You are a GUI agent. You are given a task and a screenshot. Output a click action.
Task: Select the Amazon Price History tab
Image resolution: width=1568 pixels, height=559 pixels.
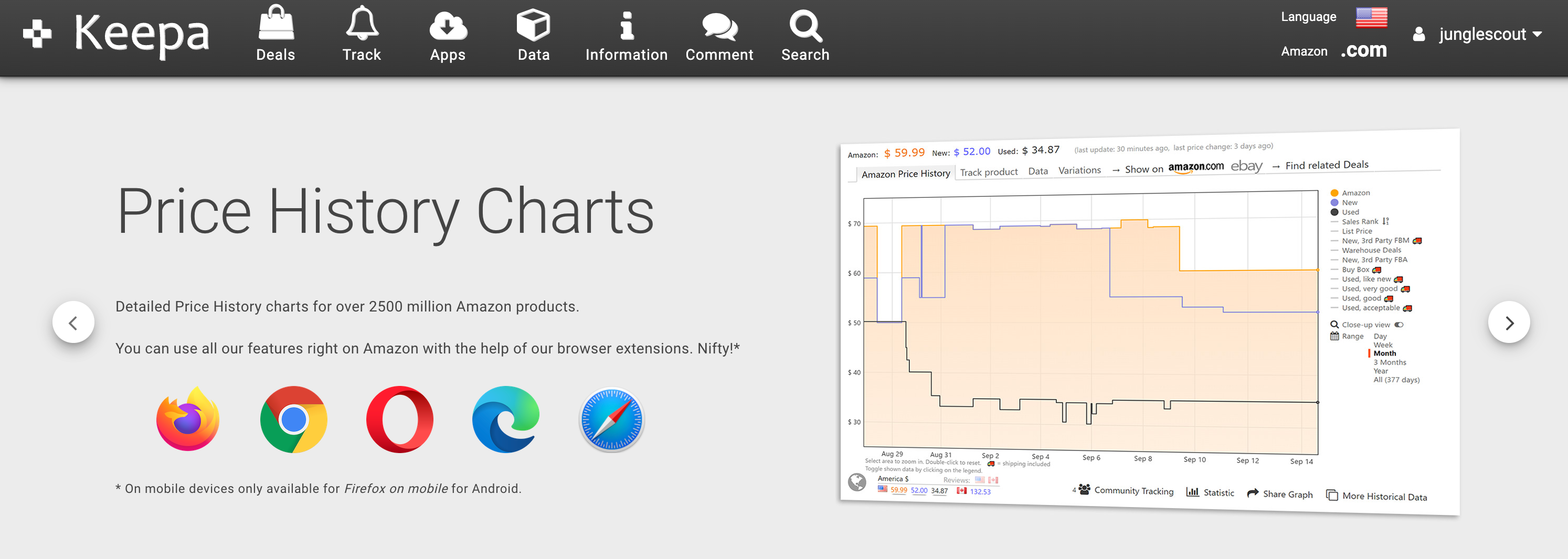[905, 174]
